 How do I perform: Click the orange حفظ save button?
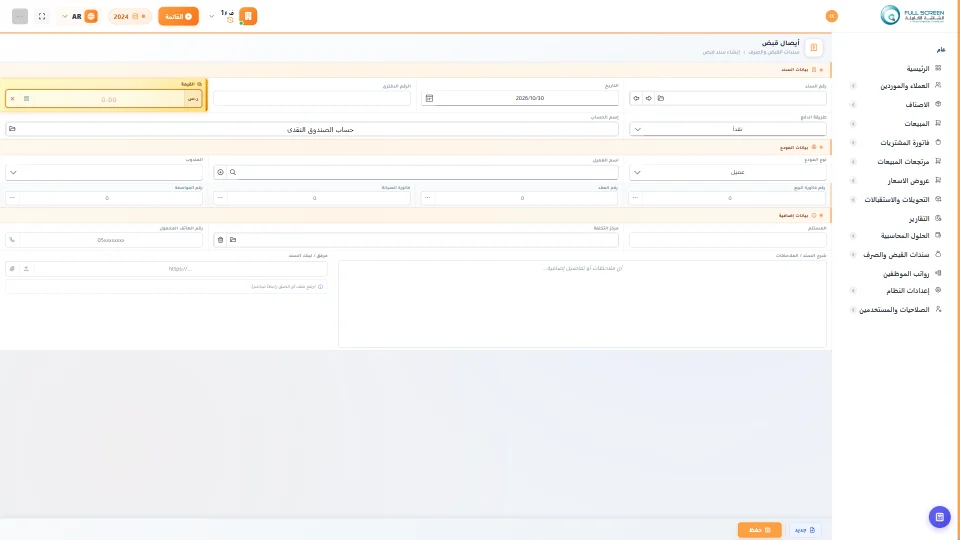point(759,530)
